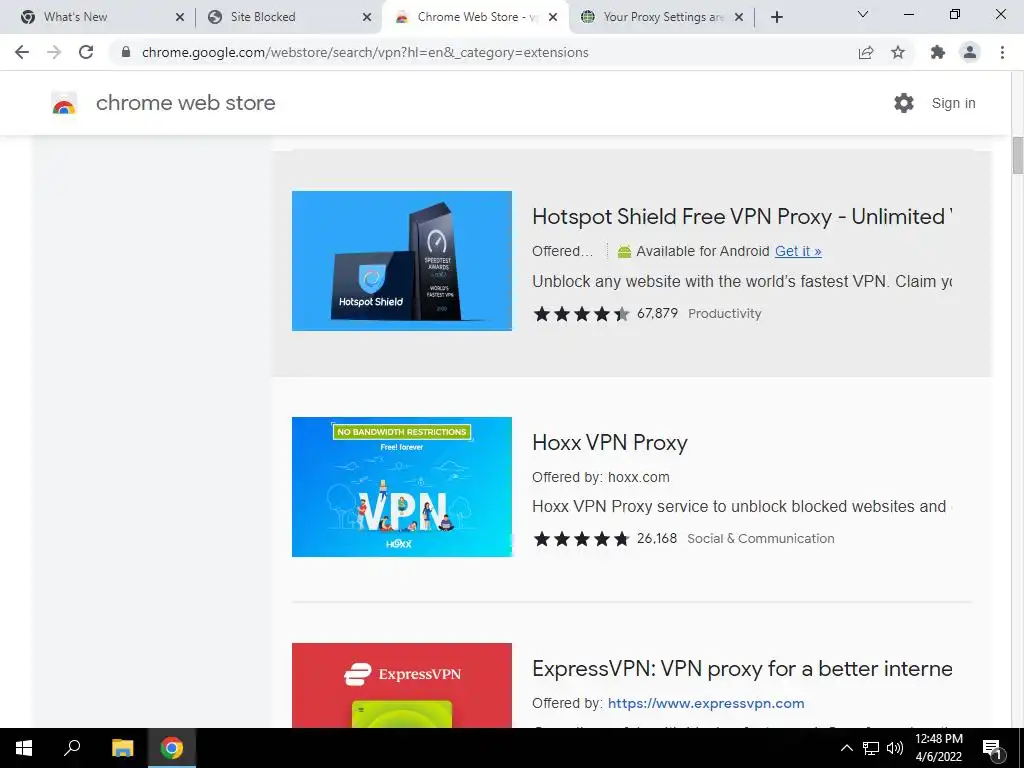Close the Your Proxy Settings tab
This screenshot has width=1024, height=768.
pos(739,17)
